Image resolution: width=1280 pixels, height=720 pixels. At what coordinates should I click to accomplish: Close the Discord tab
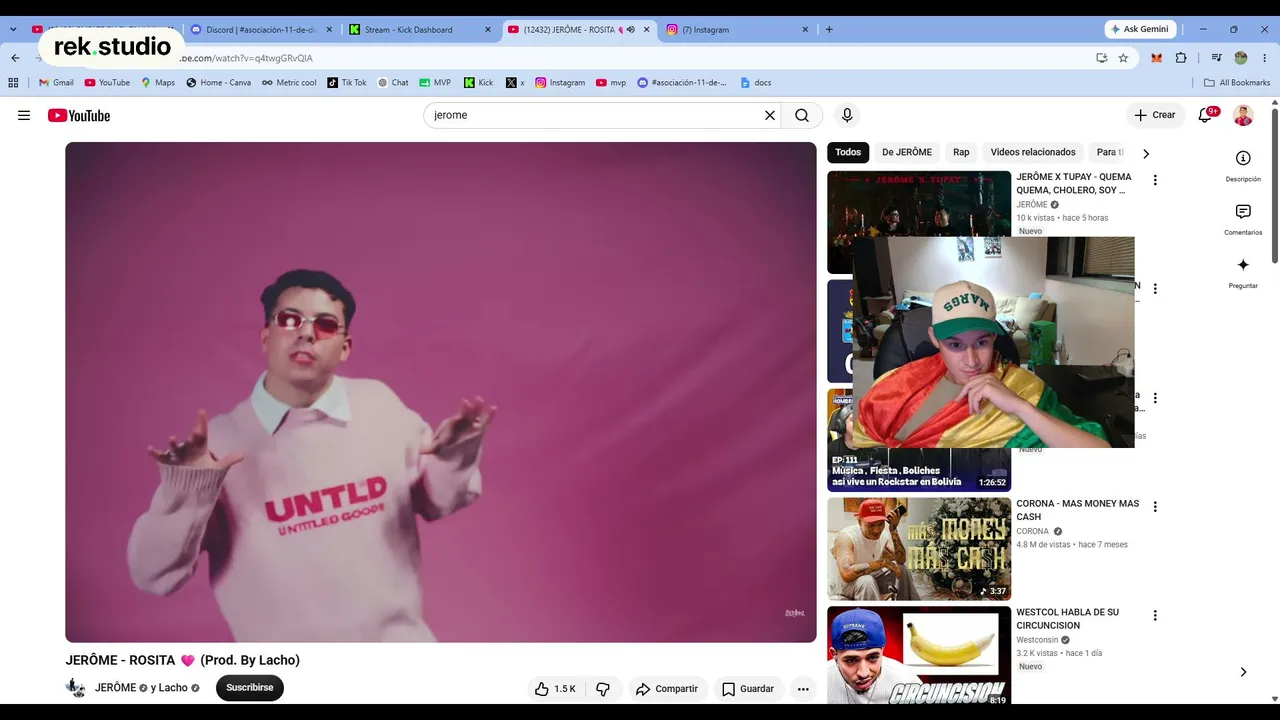click(x=329, y=30)
